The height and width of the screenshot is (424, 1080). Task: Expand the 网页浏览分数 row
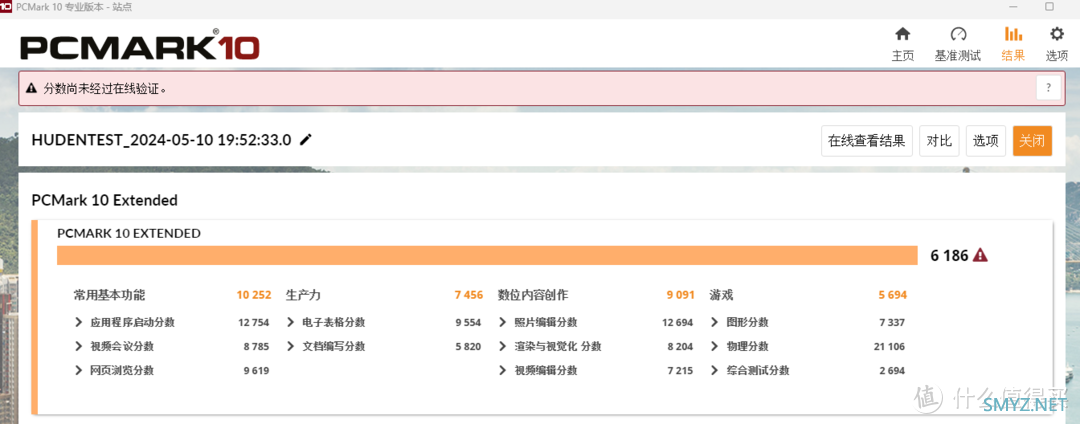coord(79,370)
